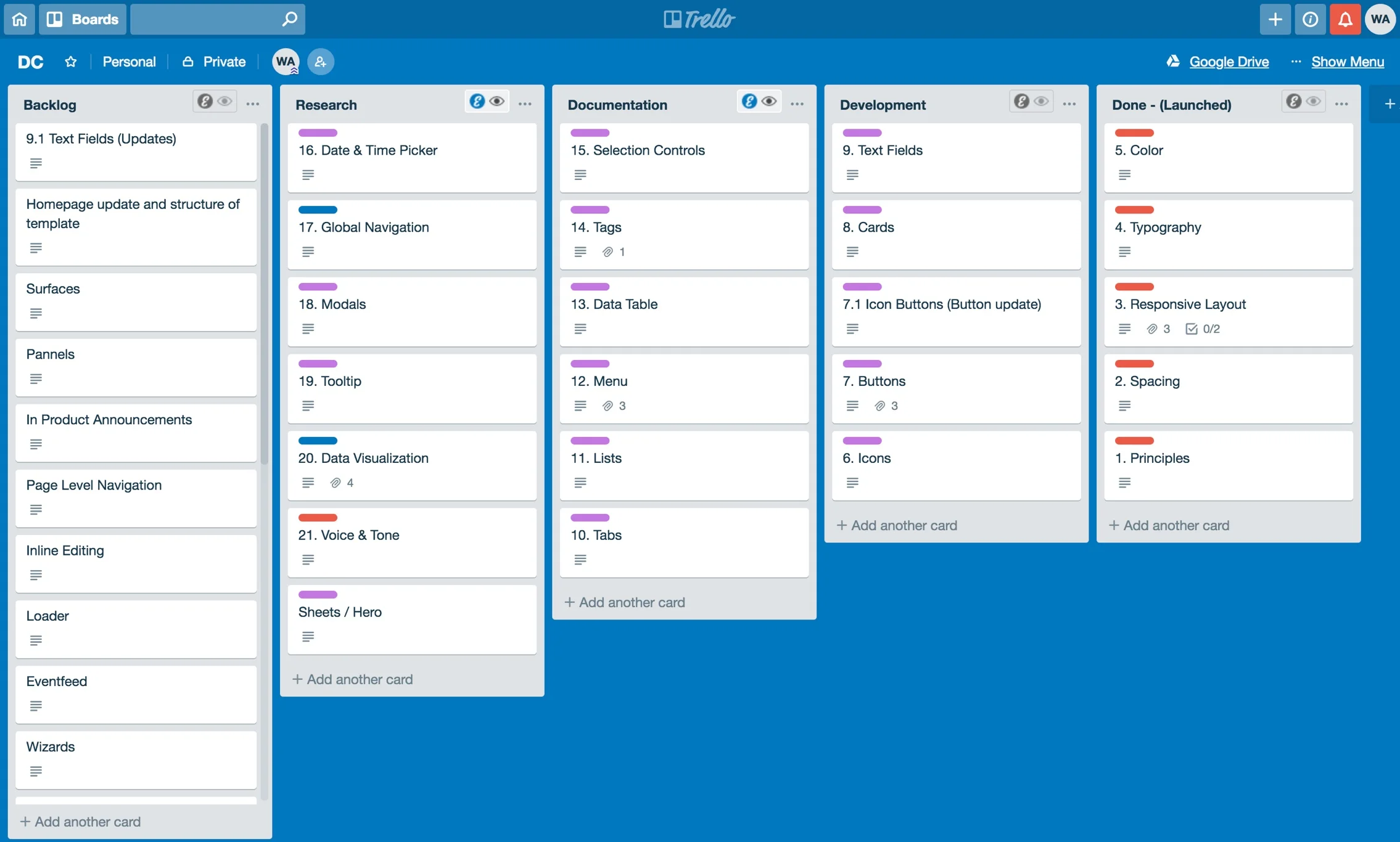Click the private lock icon in board header
Screen dimensions: 1400x842
tap(187, 62)
